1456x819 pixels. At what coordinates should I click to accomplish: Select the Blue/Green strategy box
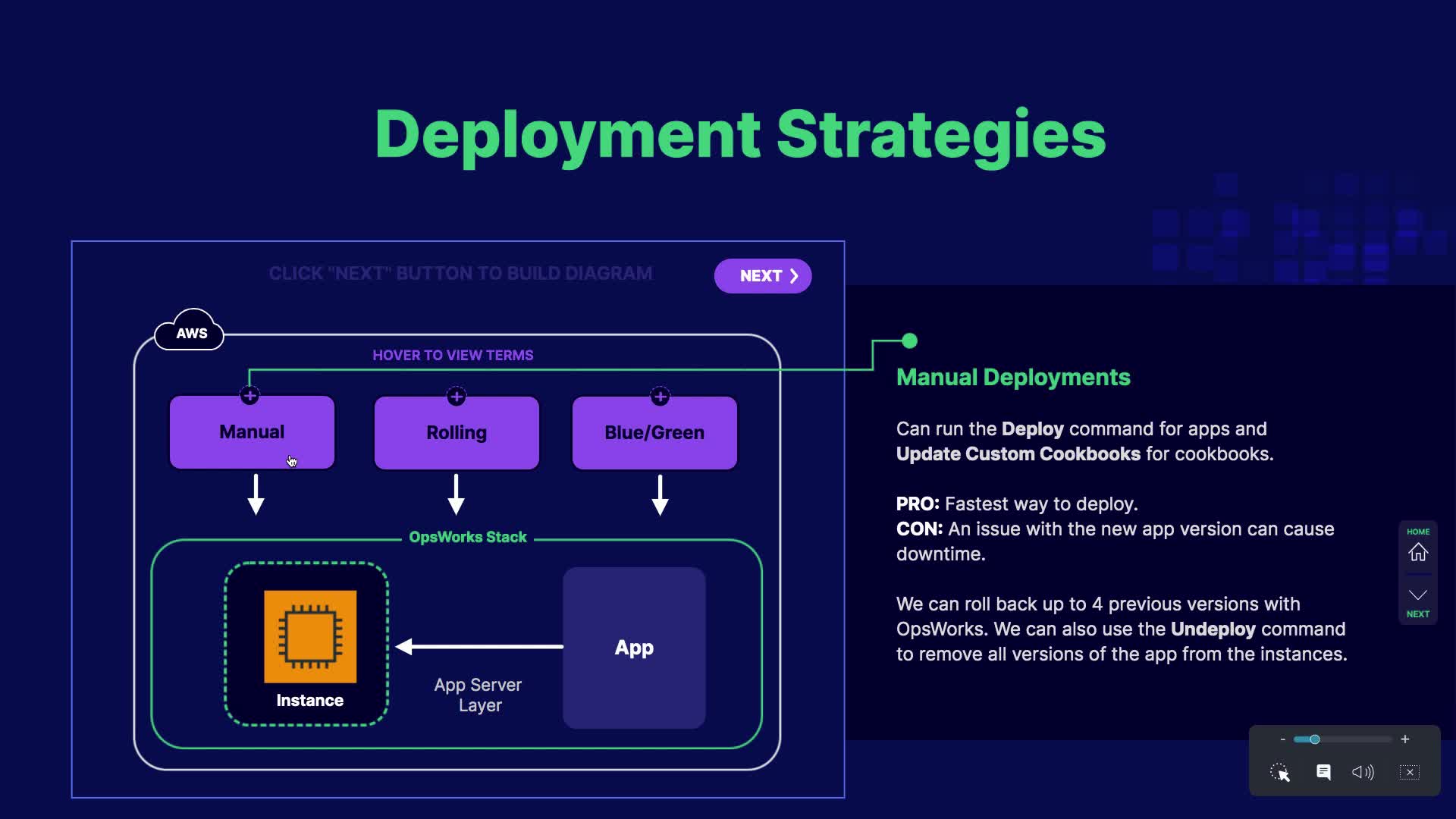click(654, 433)
